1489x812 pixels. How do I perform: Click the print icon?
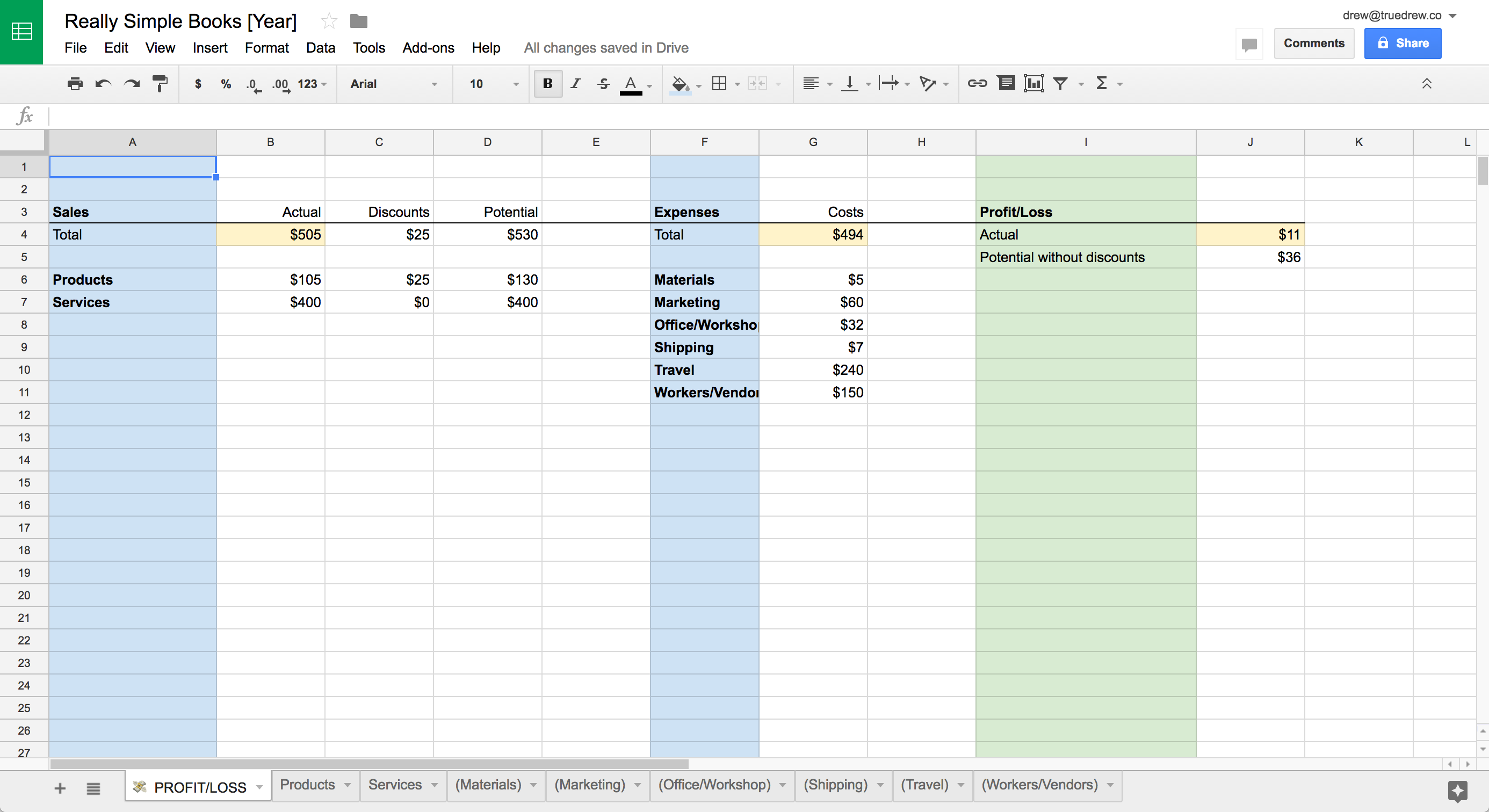(75, 84)
